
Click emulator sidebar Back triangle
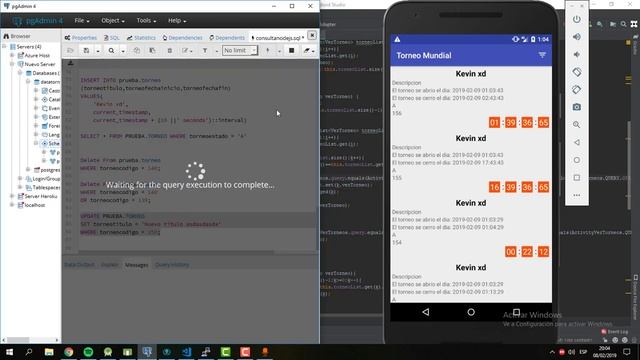click(x=576, y=142)
